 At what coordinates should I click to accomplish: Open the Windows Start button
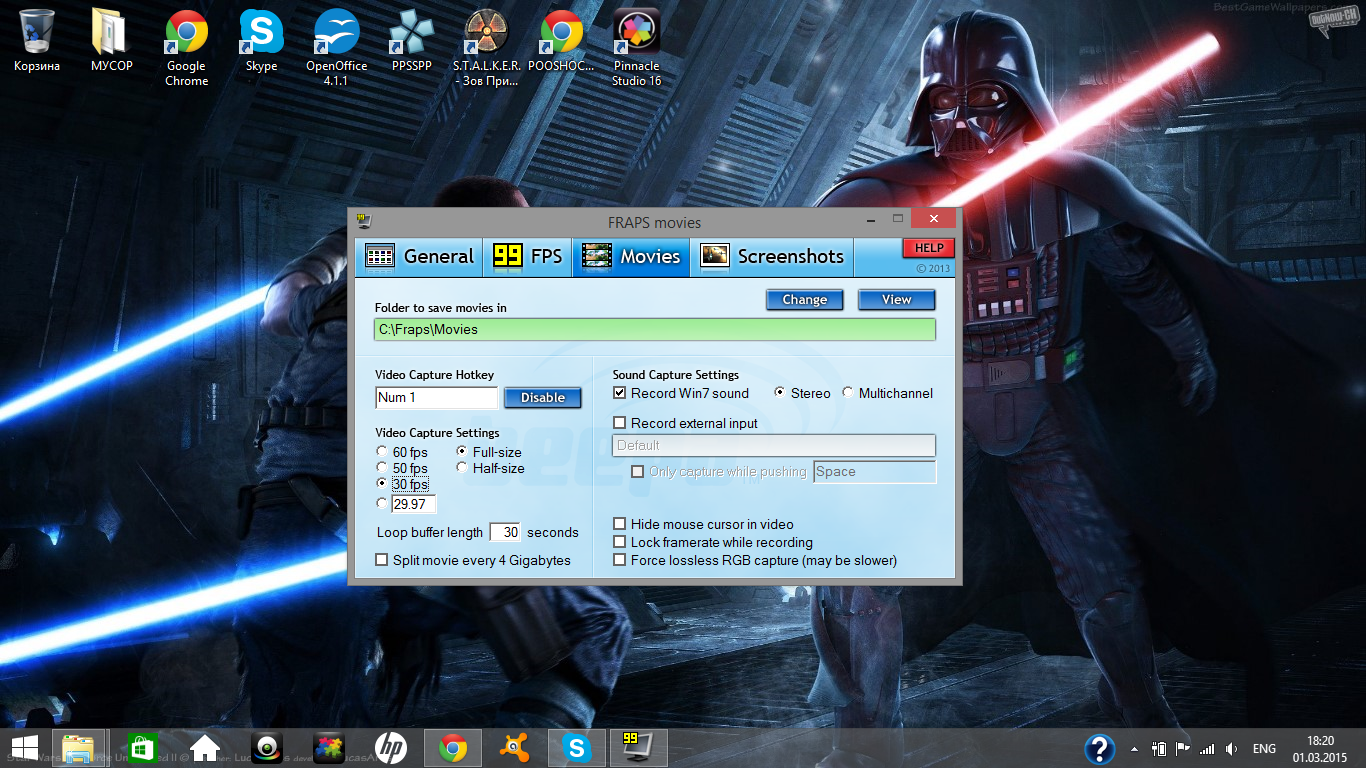[24, 747]
